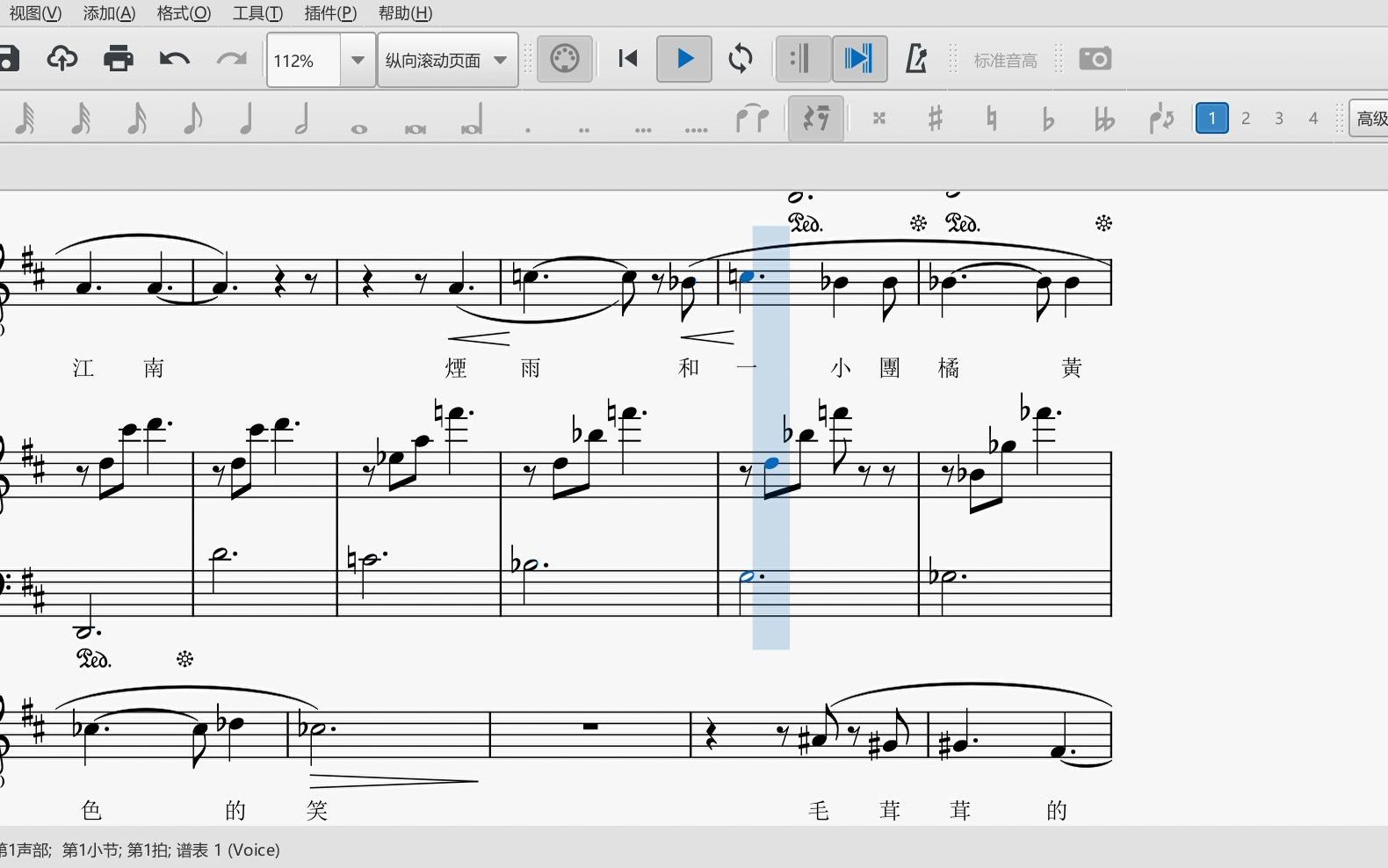1388x868 pixels.
Task: Apply triple augmentation dot
Action: pos(643,129)
